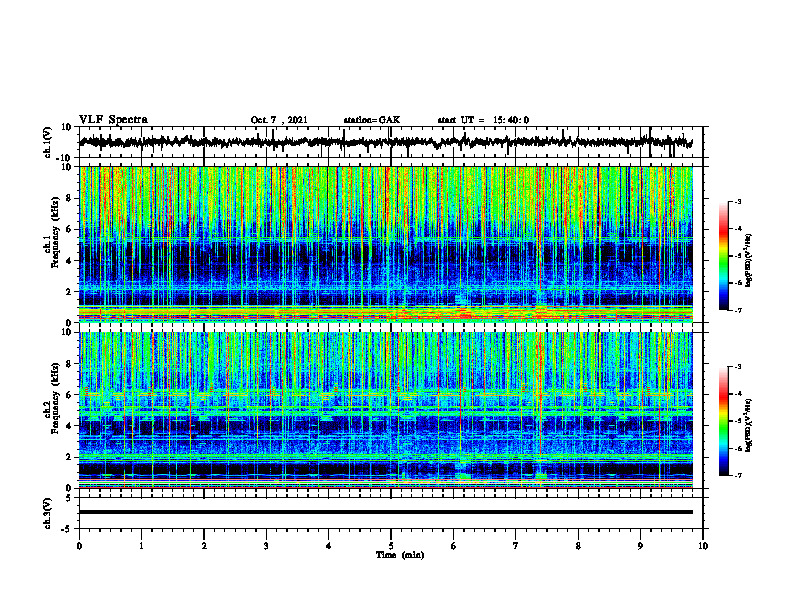Click the "8" kHz tick on ch.1 spectrogram axis
This screenshot has width=792, height=612.
point(69,198)
